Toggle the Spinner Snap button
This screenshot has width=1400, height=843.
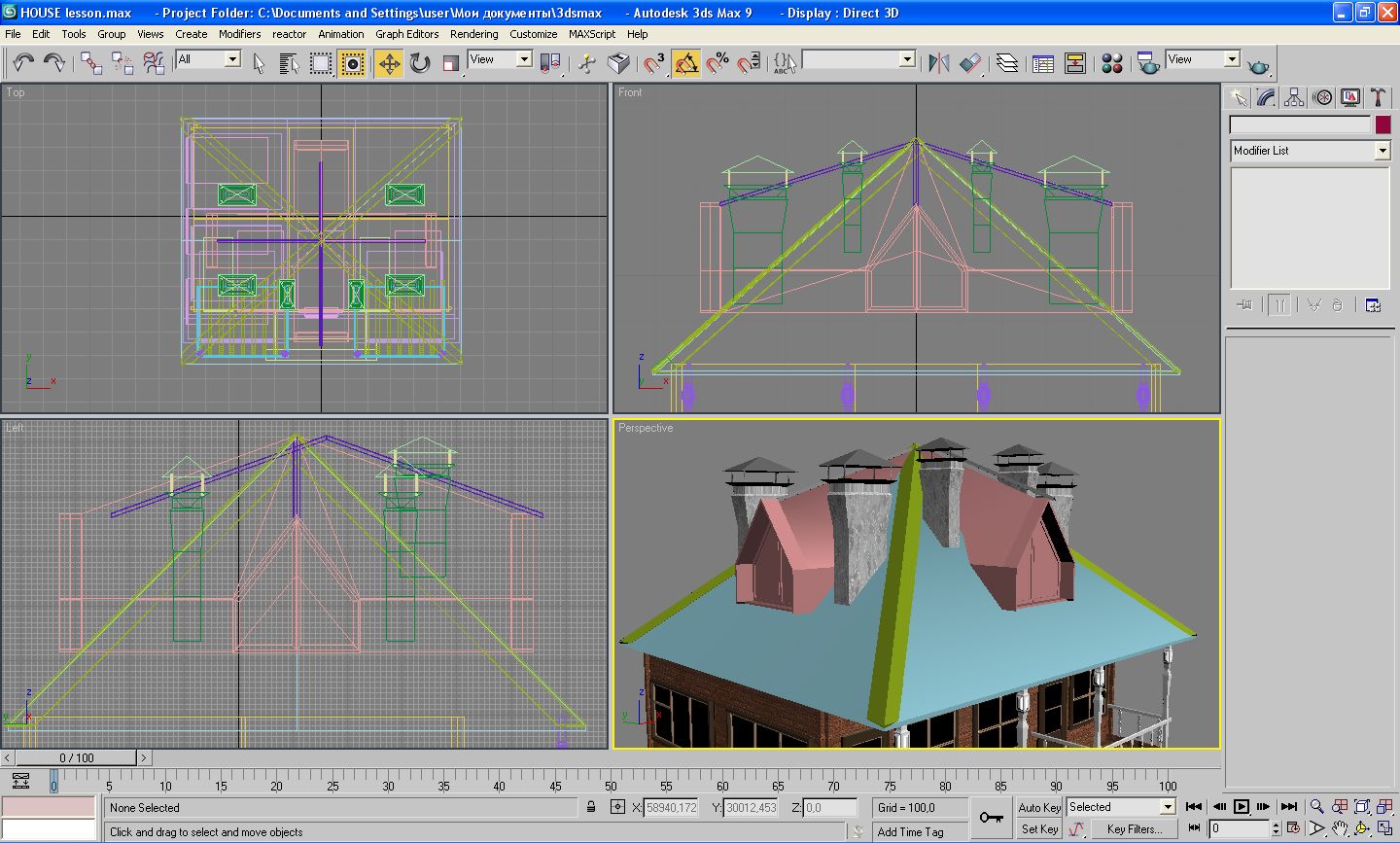[749, 63]
